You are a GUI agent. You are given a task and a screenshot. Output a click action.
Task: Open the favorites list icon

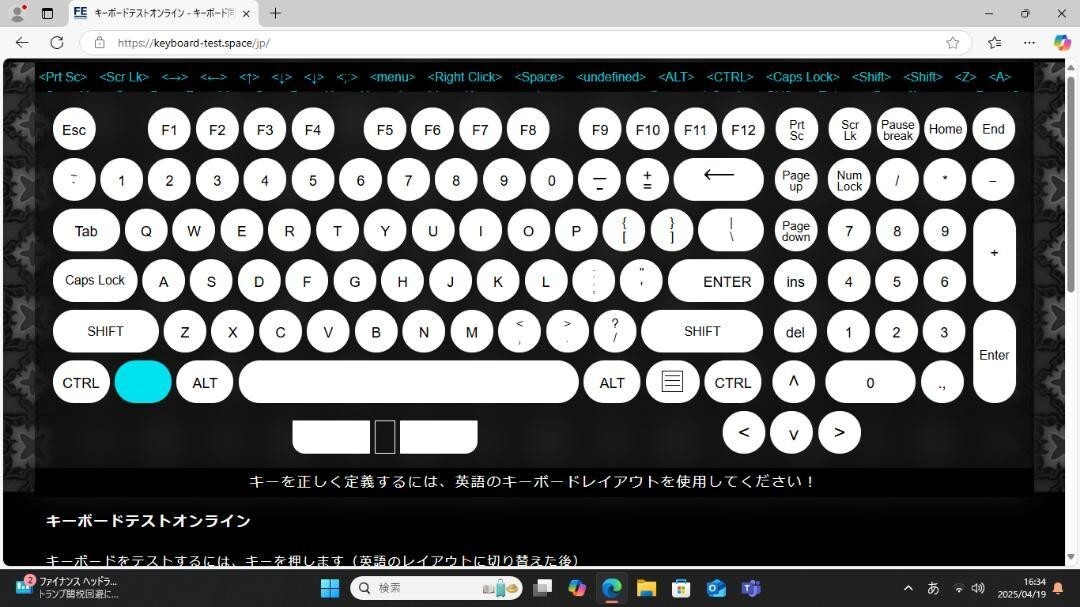pyautogui.click(x=995, y=43)
